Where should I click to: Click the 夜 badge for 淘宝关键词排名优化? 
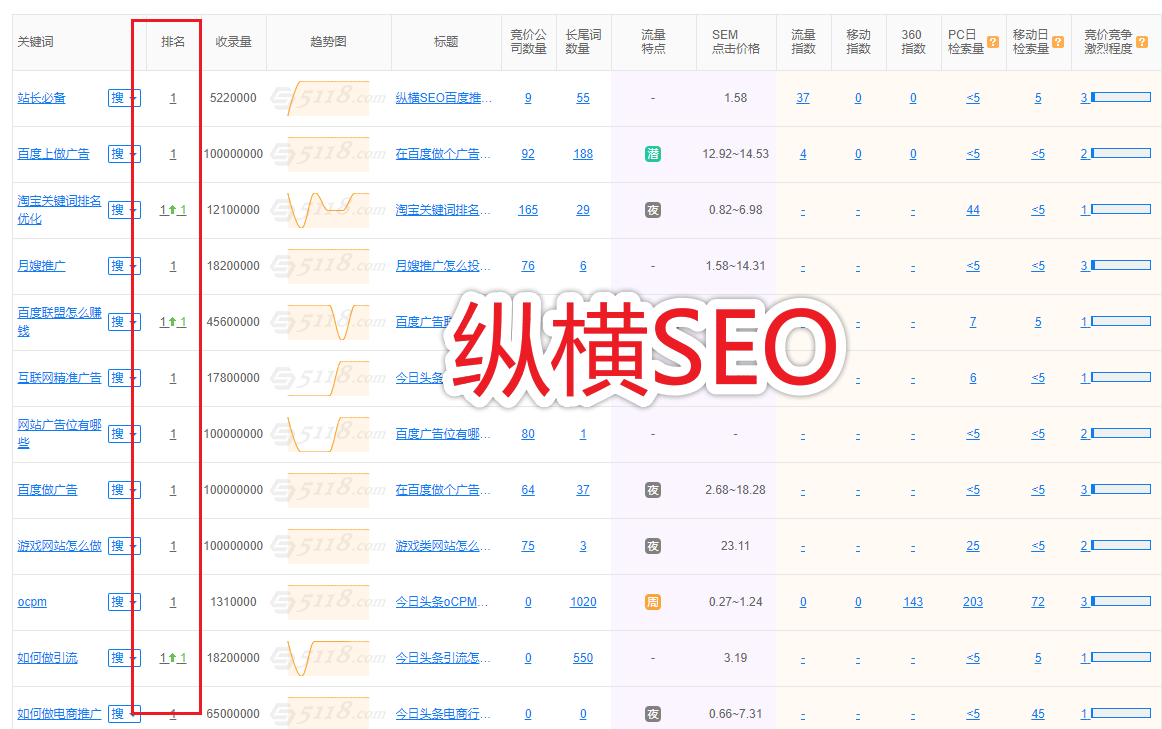point(652,210)
